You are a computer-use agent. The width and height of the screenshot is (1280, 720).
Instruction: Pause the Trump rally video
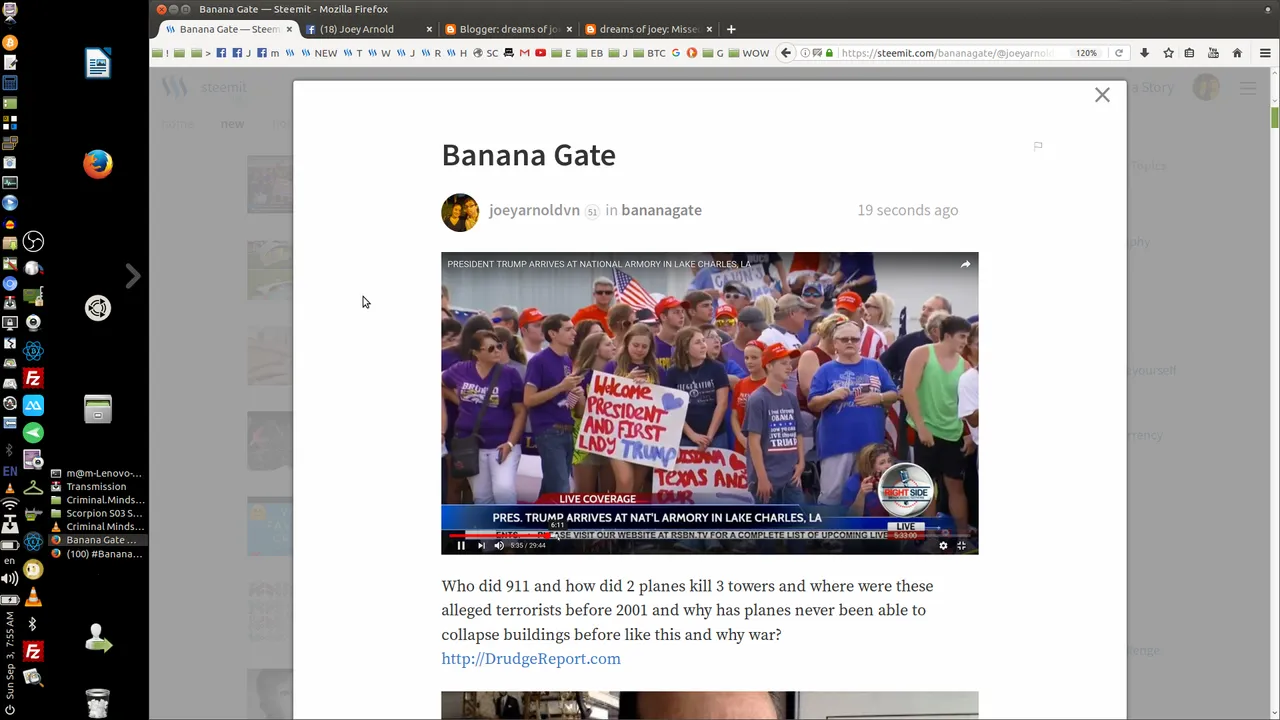(x=461, y=546)
